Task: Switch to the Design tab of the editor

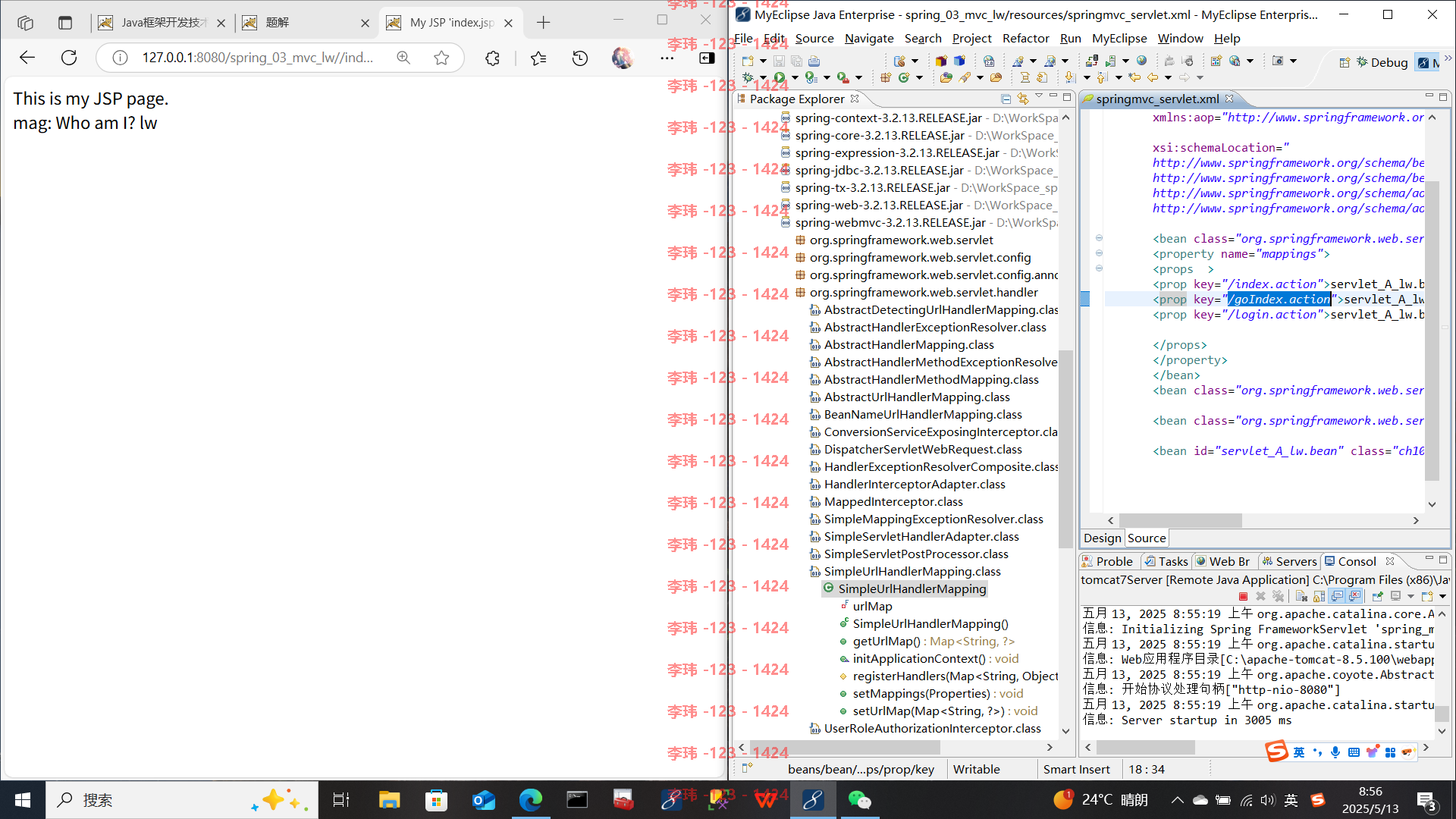Action: pos(1102,538)
